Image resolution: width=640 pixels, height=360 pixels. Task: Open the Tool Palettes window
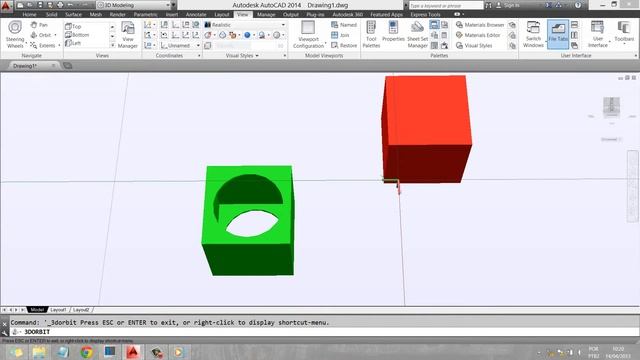point(371,35)
